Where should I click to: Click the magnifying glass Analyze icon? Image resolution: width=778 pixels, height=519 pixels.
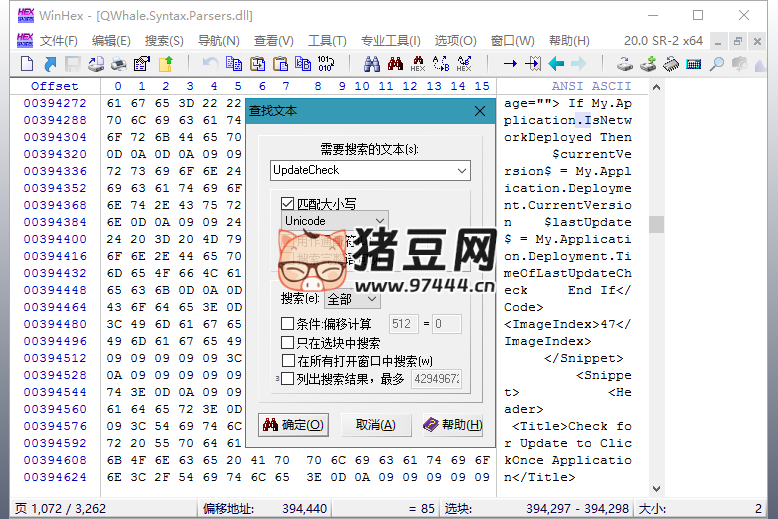click(x=716, y=64)
